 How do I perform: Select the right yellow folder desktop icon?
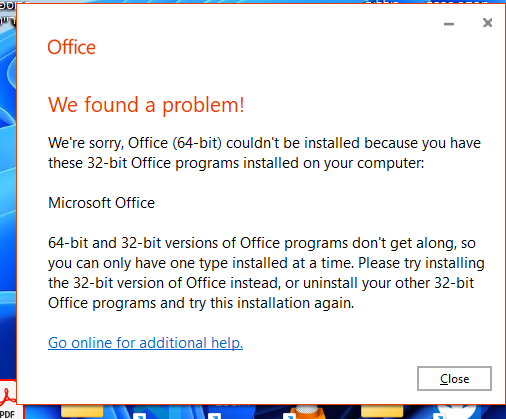point(382,411)
